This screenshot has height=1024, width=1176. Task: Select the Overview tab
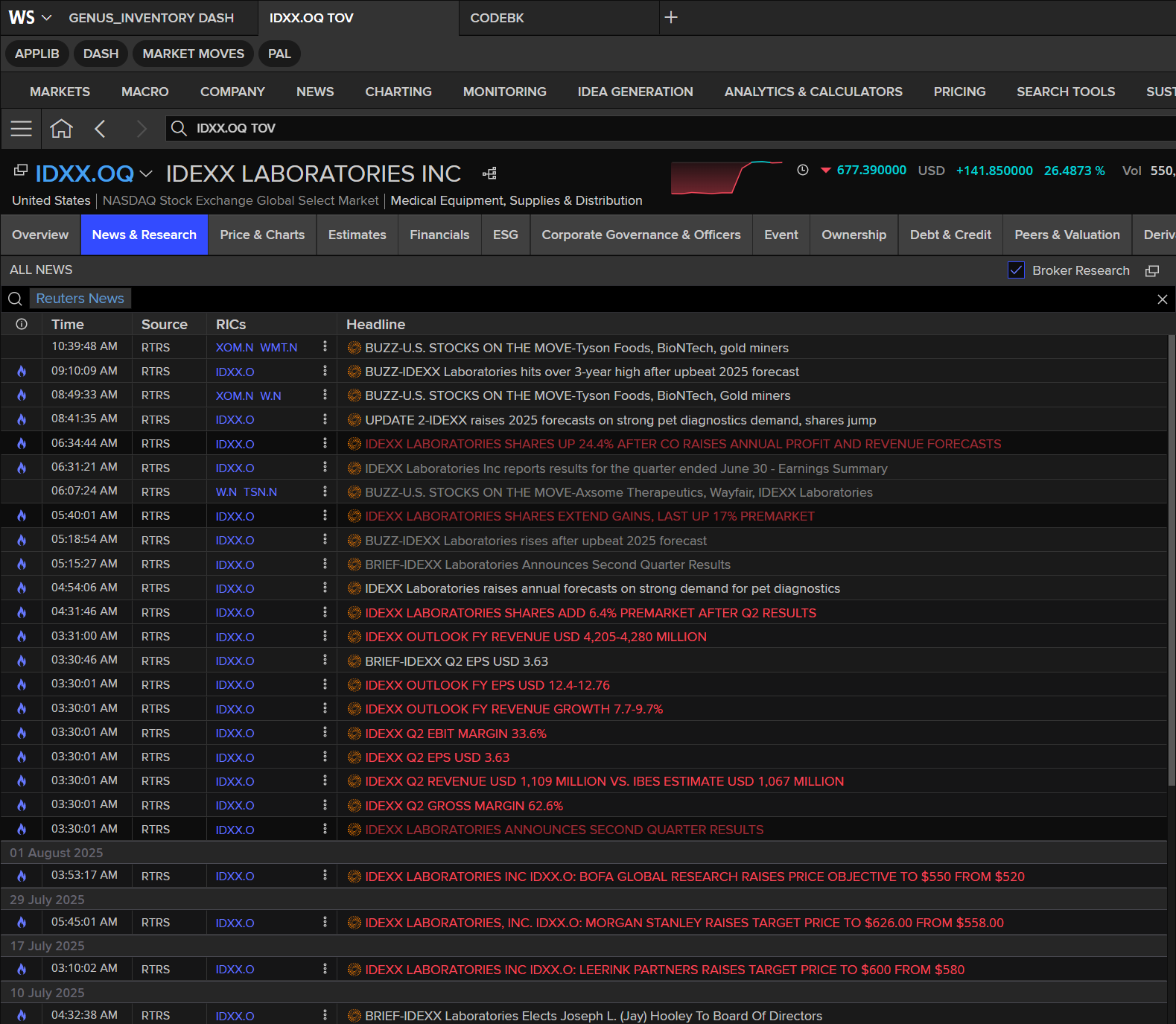pyautogui.click(x=40, y=235)
